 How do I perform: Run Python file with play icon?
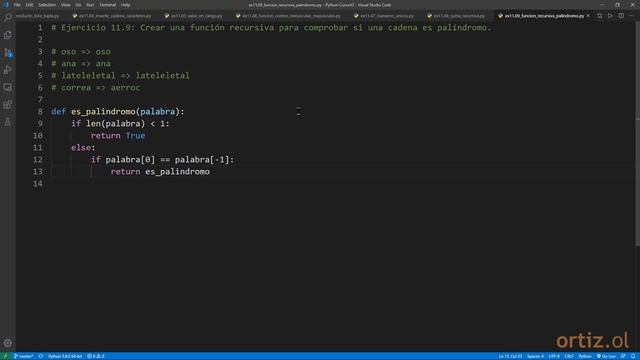(610, 16)
